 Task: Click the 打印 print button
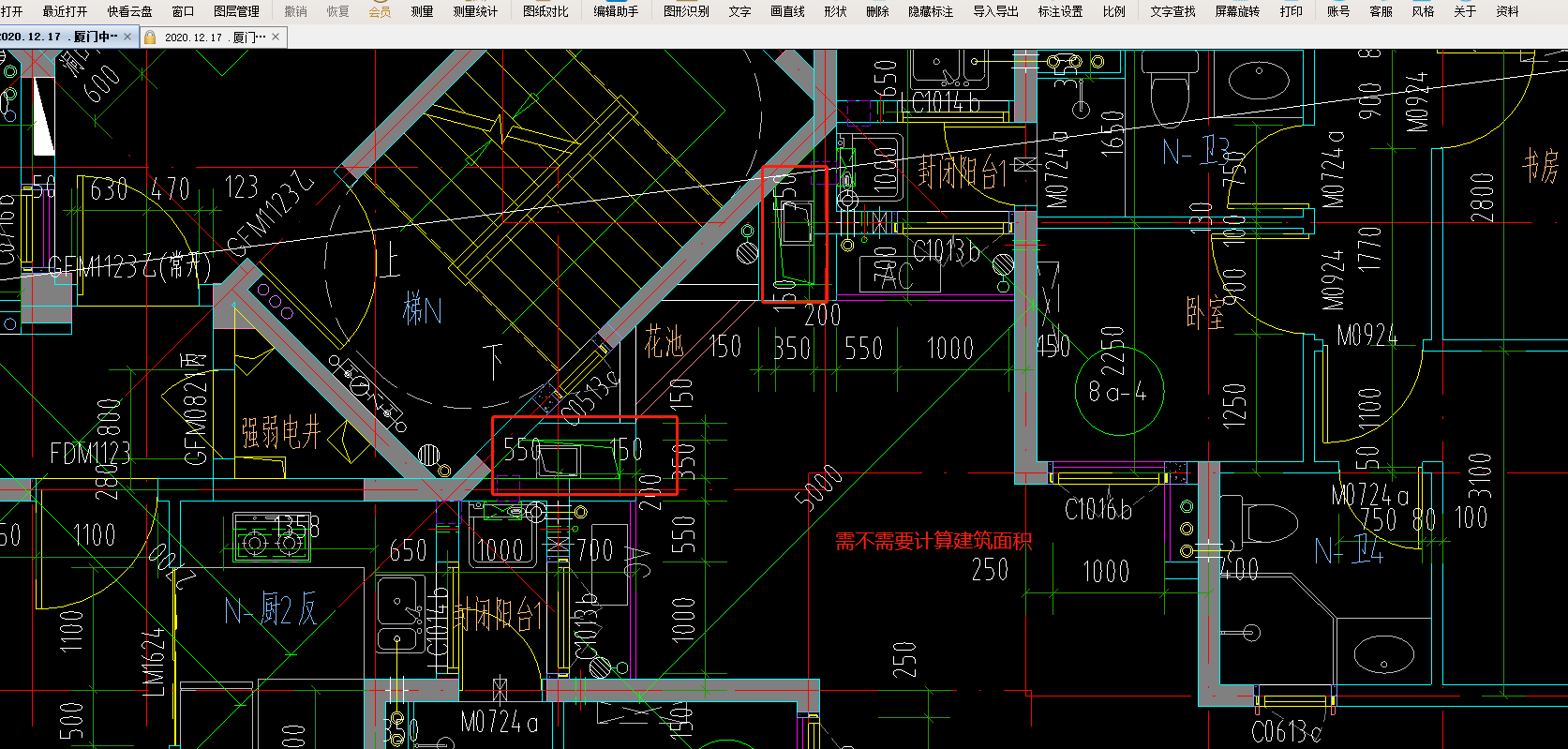pyautogui.click(x=1291, y=11)
